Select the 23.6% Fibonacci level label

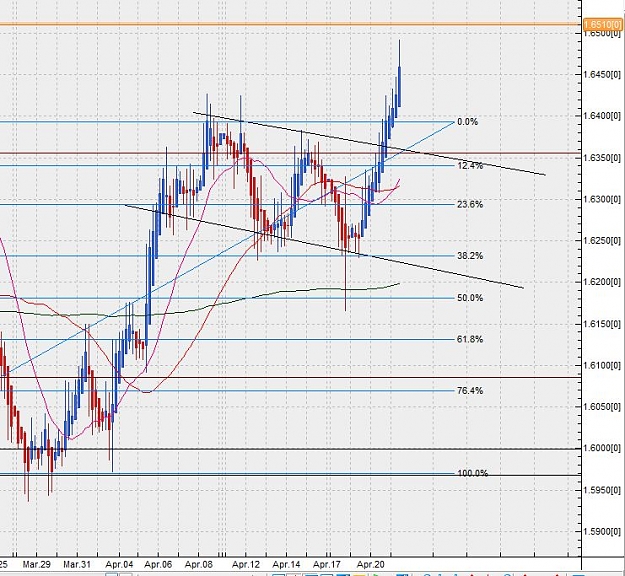pos(470,204)
